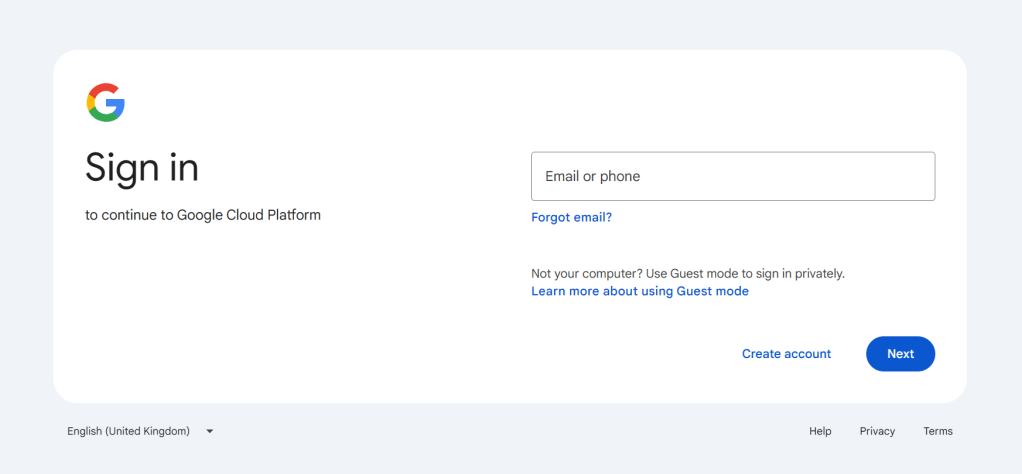Click the Create account button

(786, 354)
